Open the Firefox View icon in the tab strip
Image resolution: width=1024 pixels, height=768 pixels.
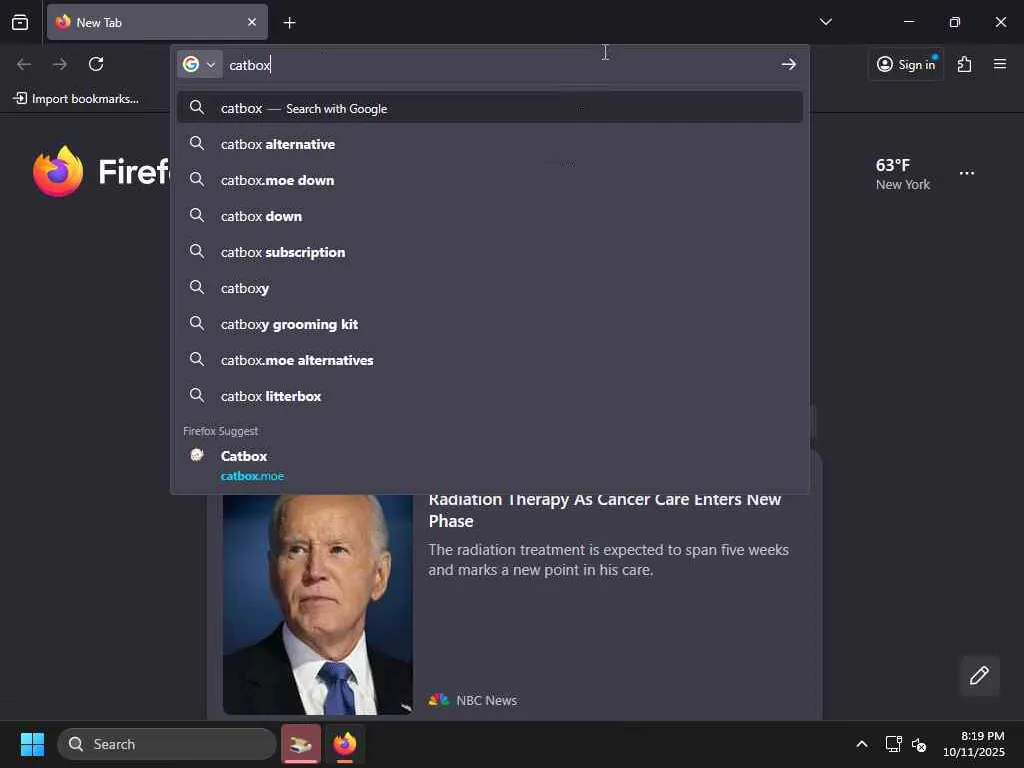click(20, 22)
